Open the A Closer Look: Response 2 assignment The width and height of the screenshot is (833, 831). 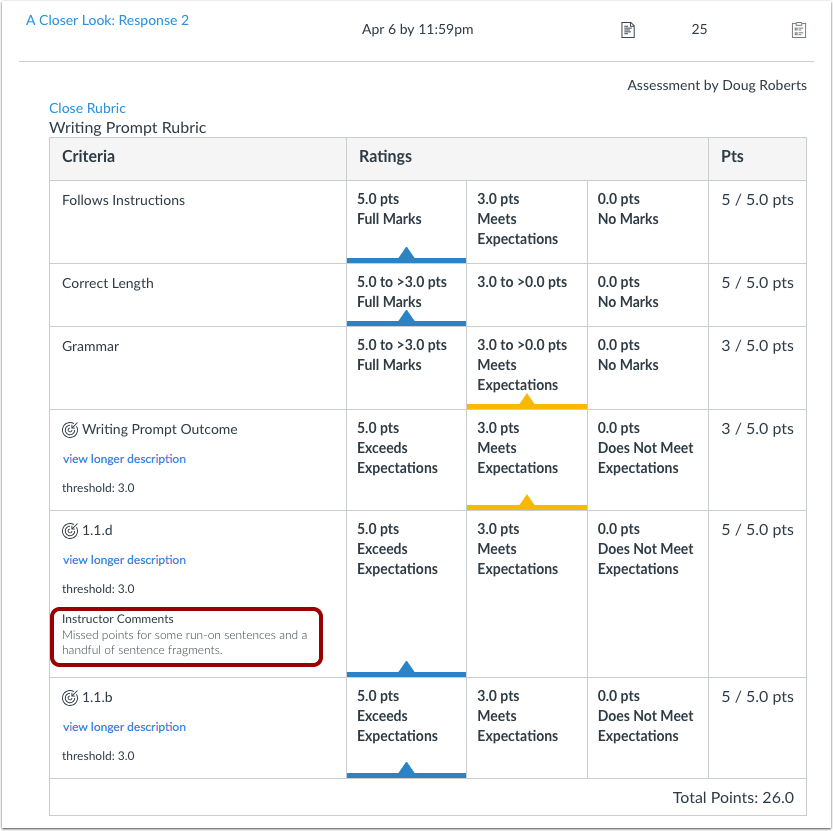point(107,20)
